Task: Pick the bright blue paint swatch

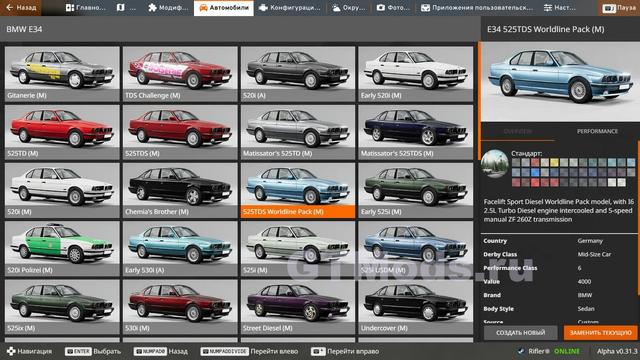Action: pyautogui.click(x=535, y=173)
